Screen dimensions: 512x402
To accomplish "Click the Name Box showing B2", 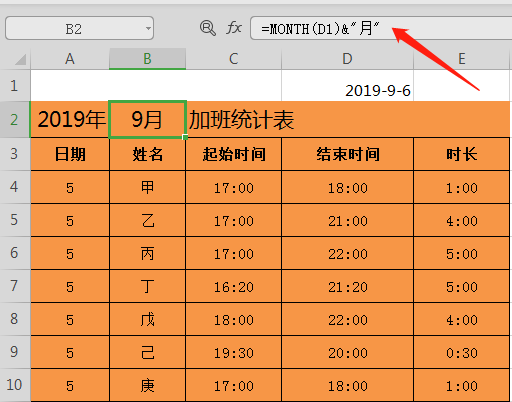I will pyautogui.click(x=79, y=28).
